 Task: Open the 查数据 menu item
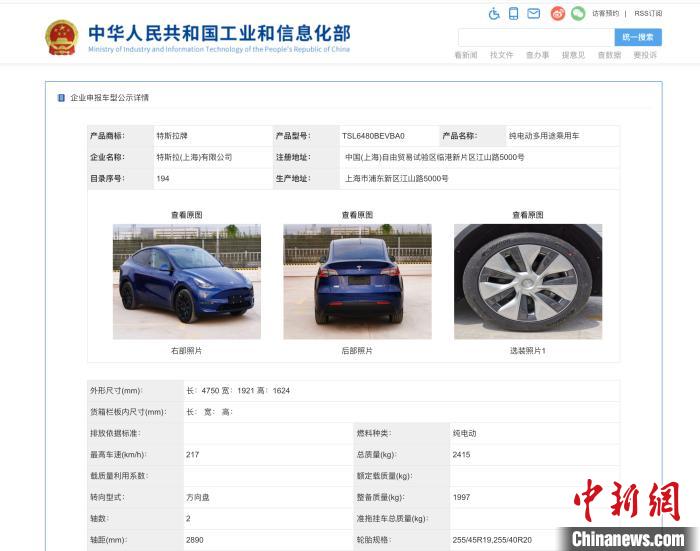[x=609, y=55]
